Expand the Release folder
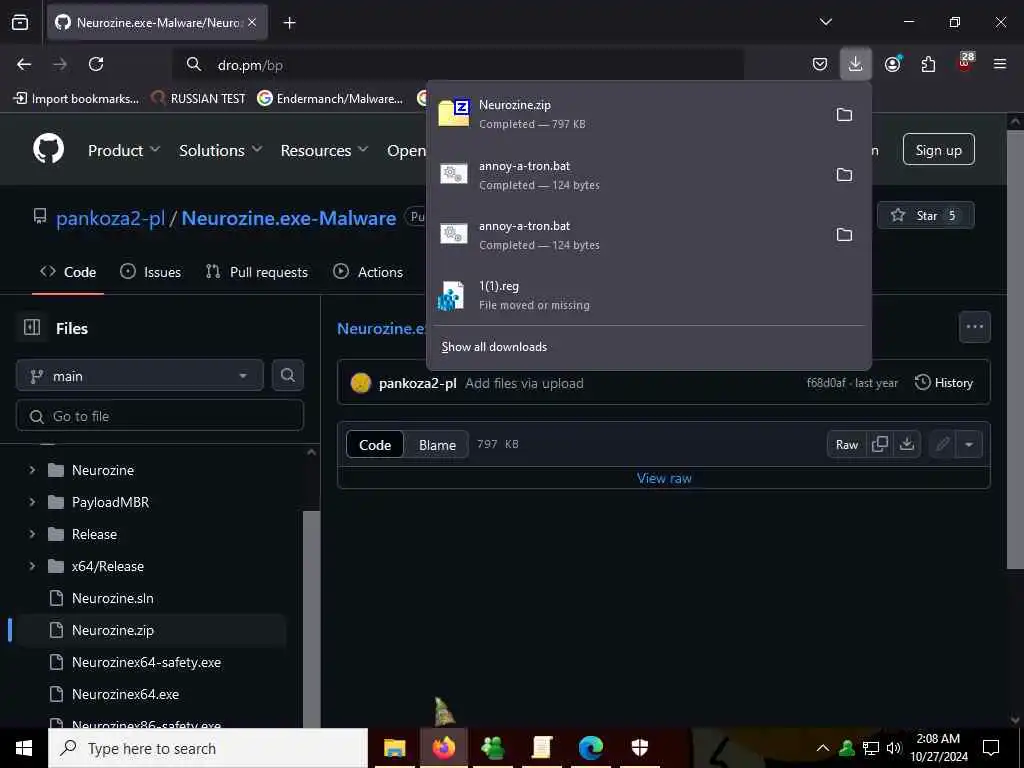This screenshot has height=768, width=1024. [x=32, y=534]
